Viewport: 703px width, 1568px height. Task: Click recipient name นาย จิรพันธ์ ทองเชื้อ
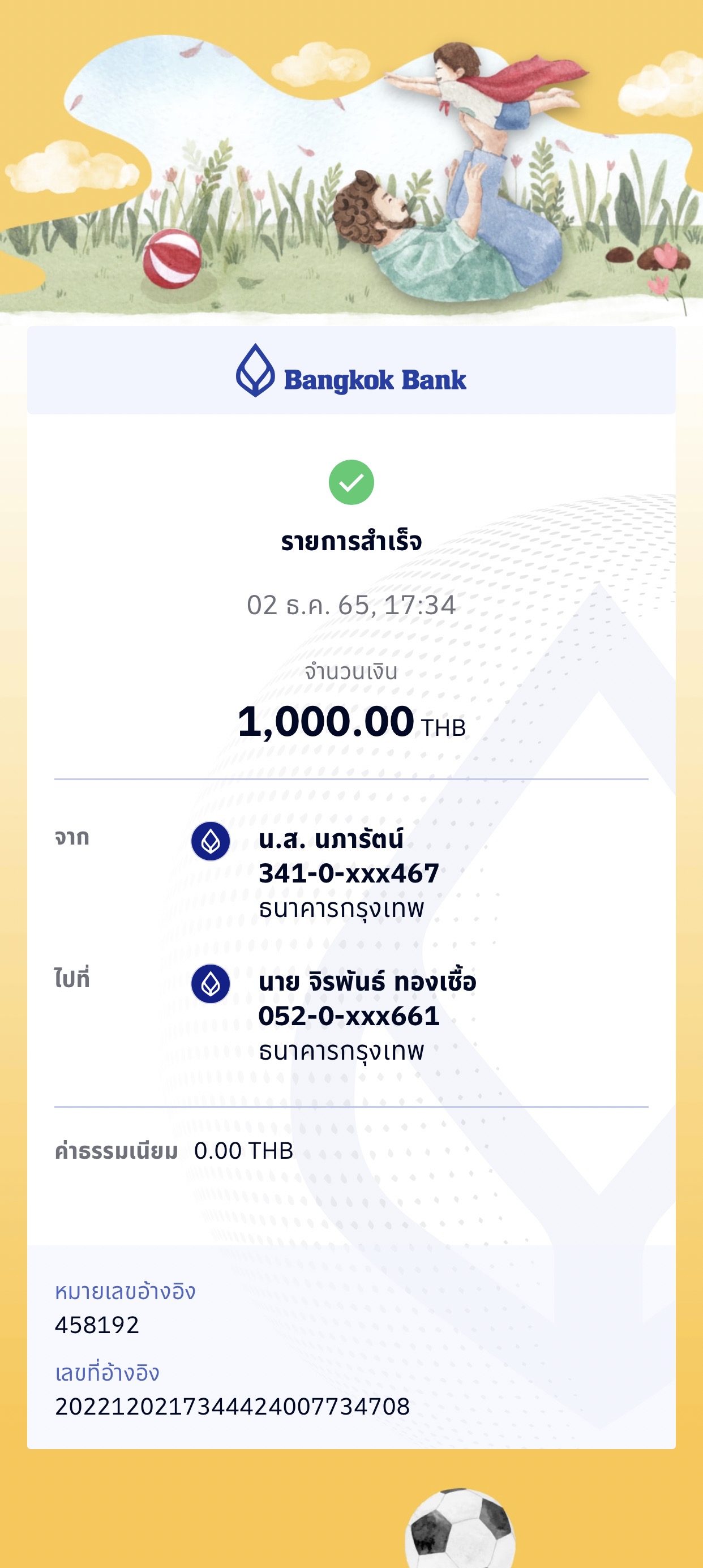[x=367, y=982]
